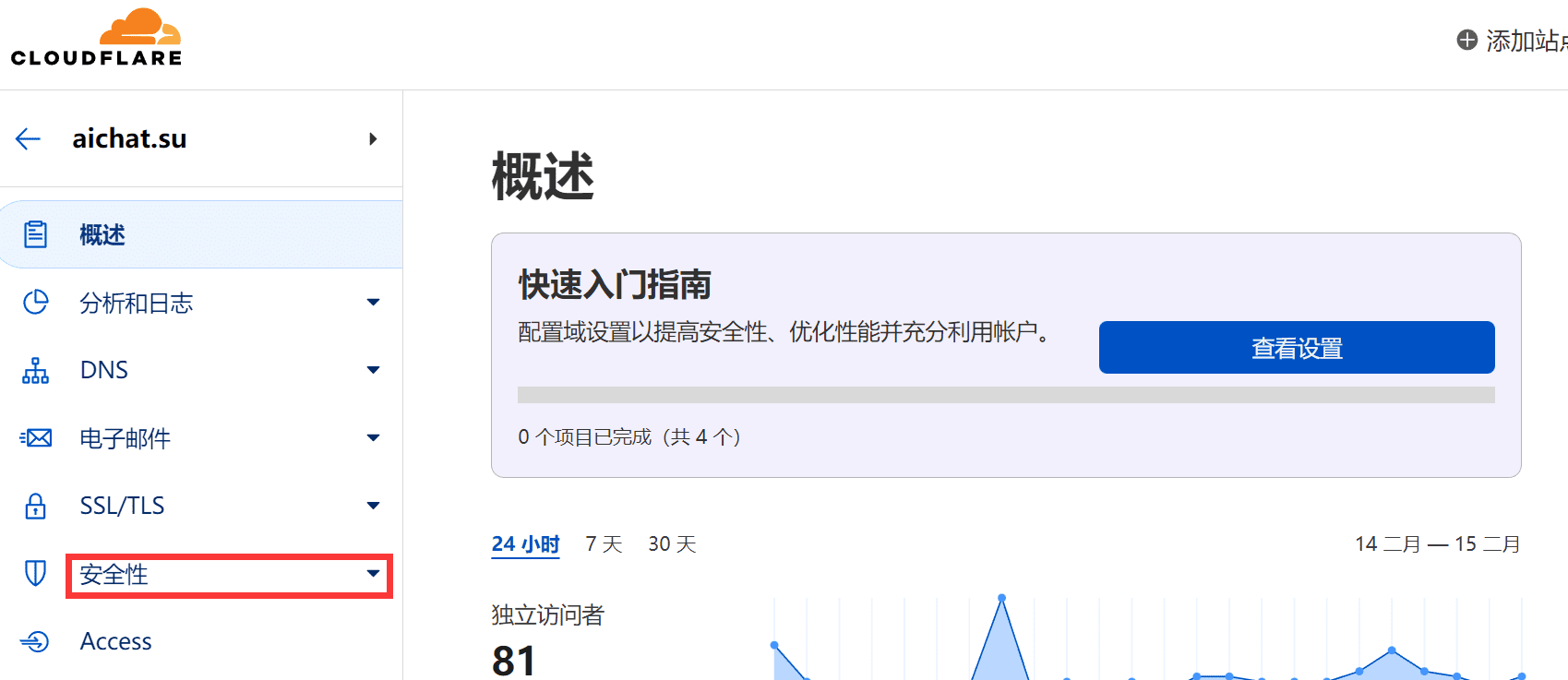
Task: Click the shield icon for 安全性
Action: [x=35, y=573]
